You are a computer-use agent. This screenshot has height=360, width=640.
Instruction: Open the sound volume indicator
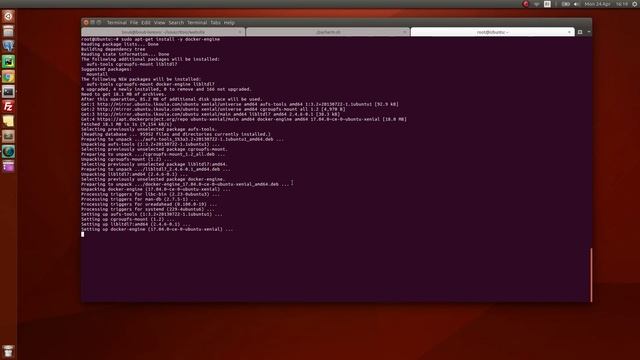coord(576,4)
